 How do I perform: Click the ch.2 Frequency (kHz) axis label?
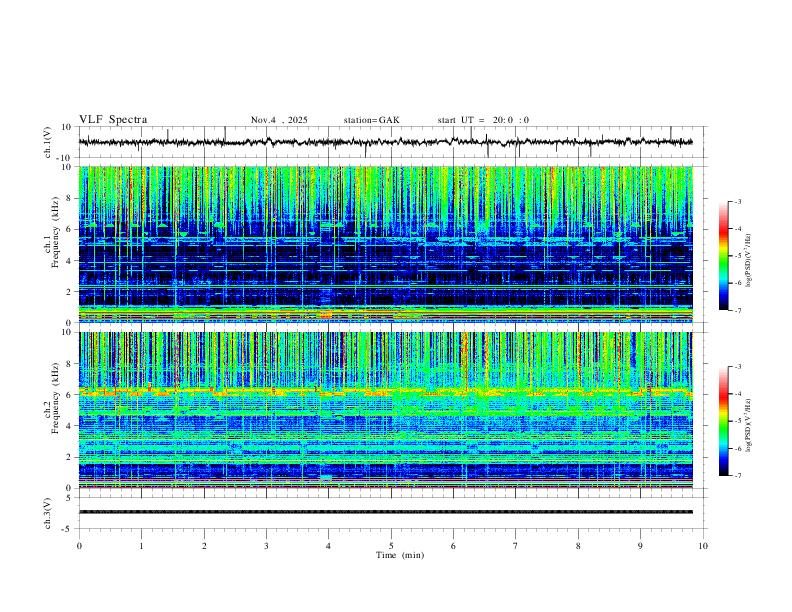click(x=52, y=398)
